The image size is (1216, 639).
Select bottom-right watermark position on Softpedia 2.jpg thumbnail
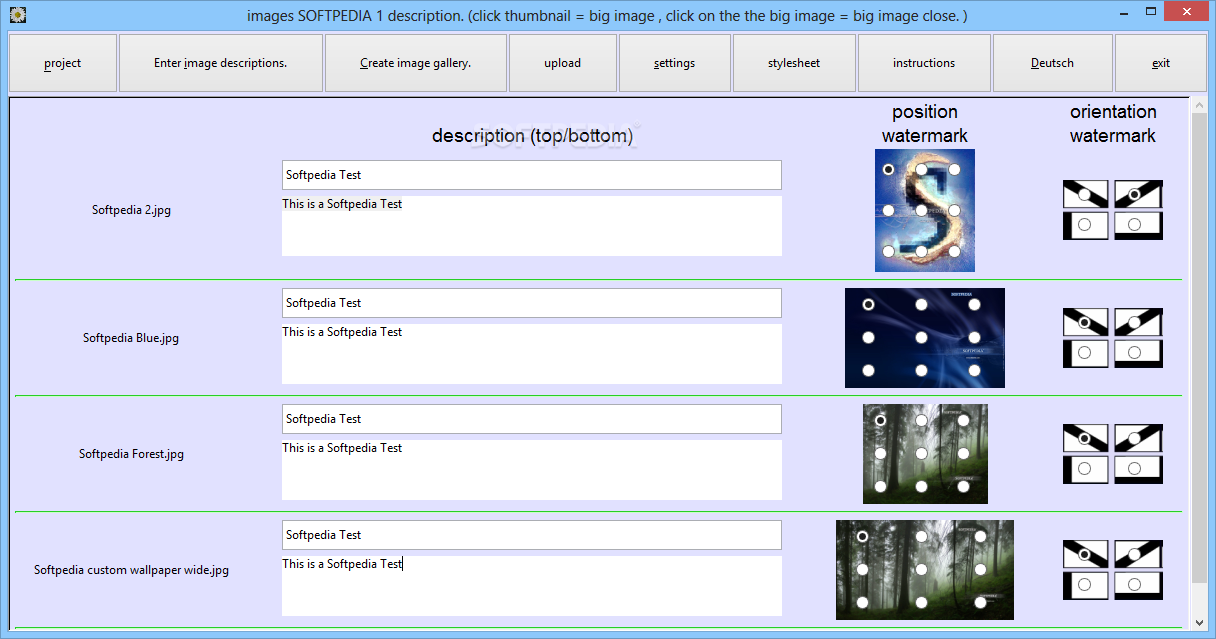point(954,251)
